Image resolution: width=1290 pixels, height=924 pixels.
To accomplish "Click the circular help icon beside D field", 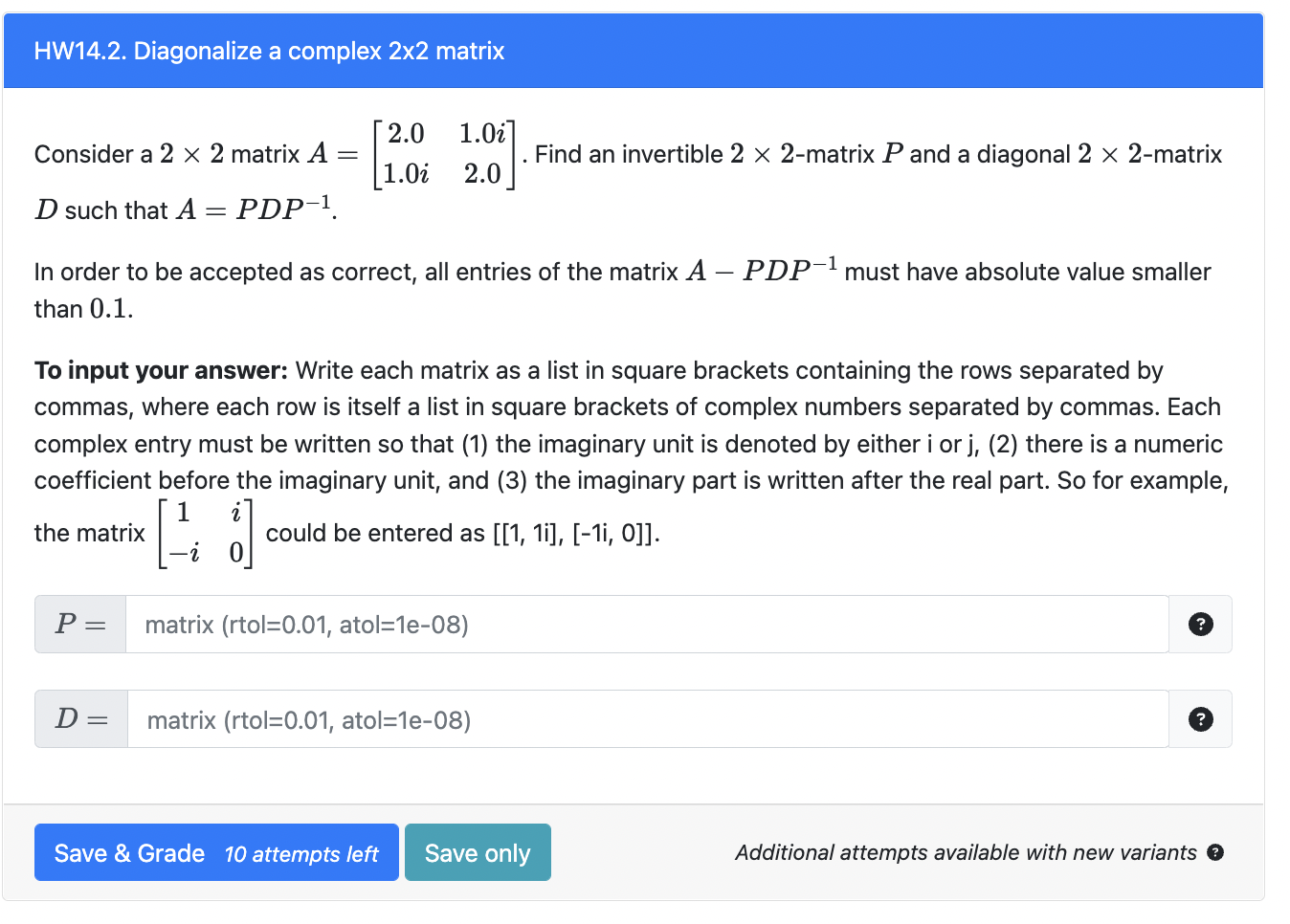I will [x=1200, y=719].
